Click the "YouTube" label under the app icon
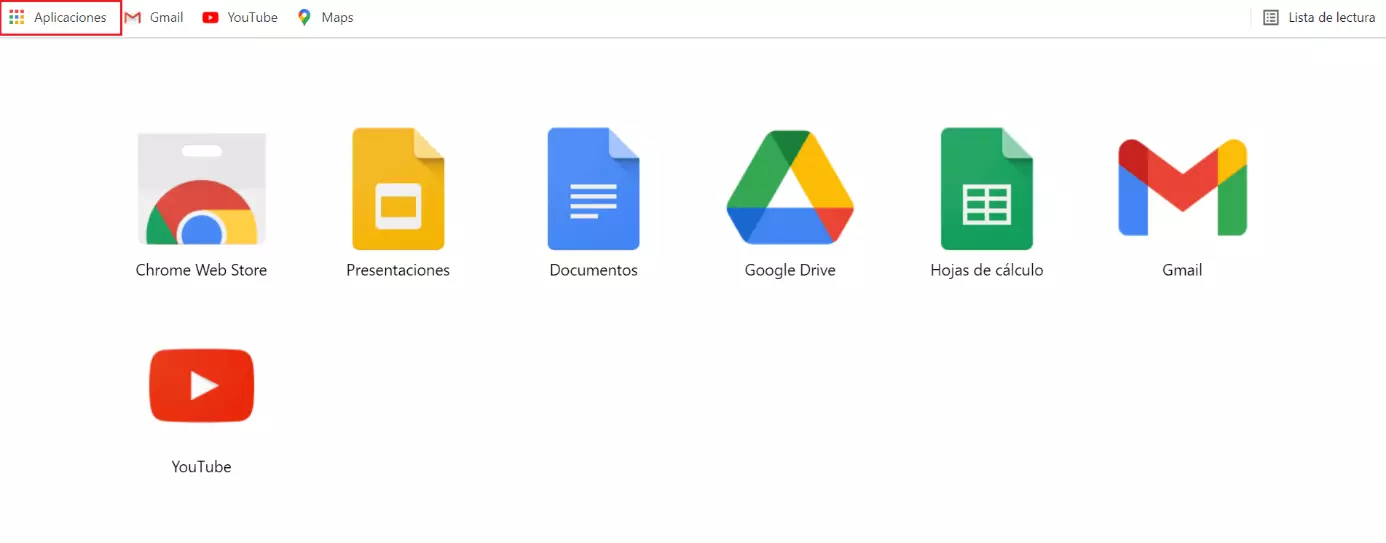The image size is (1386, 543). tap(201, 467)
